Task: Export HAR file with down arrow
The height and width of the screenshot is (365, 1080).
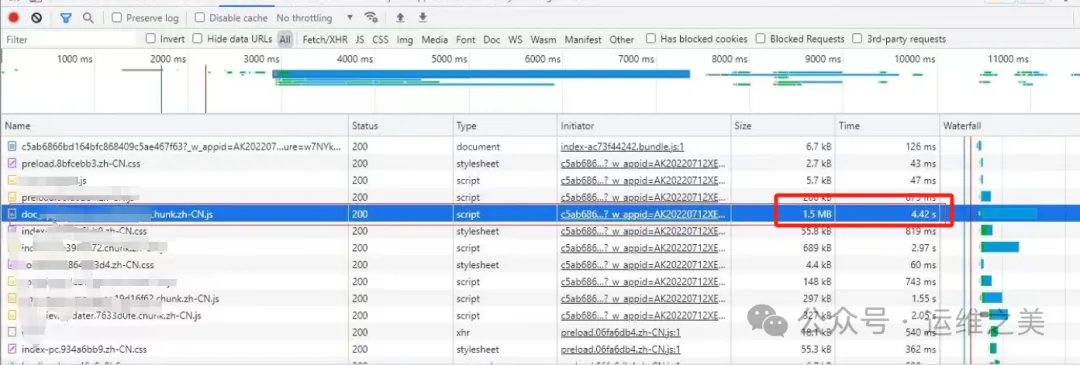Action: [x=423, y=18]
